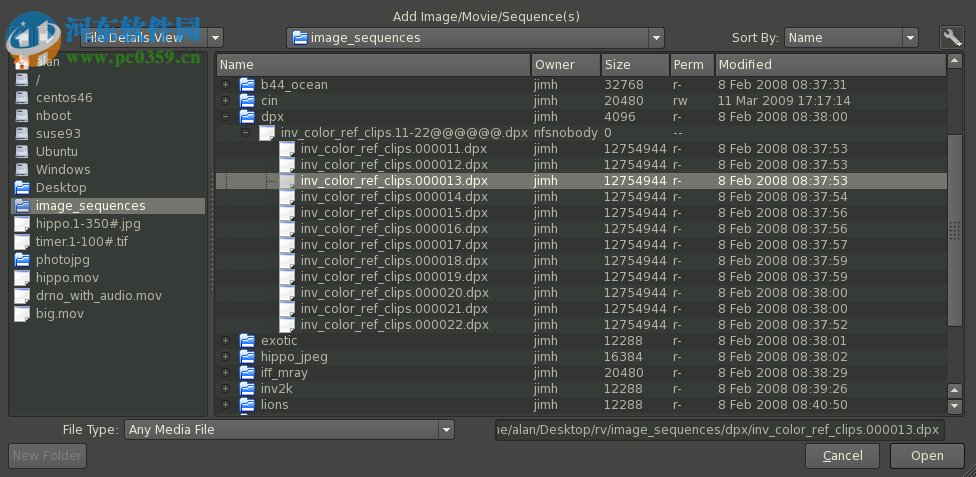Screen dimensions: 976x477
Task: Expand the exotic folder
Action: (225, 341)
